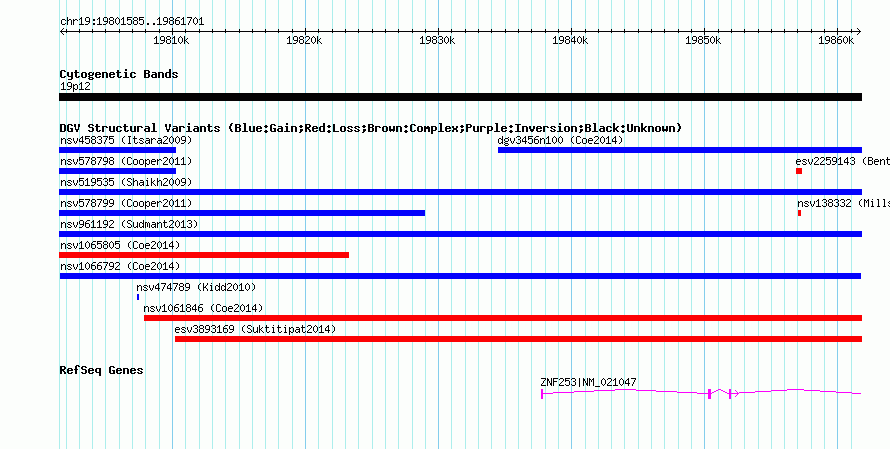
Task: Click the 19820k ruler tick label
Action: 304,41
